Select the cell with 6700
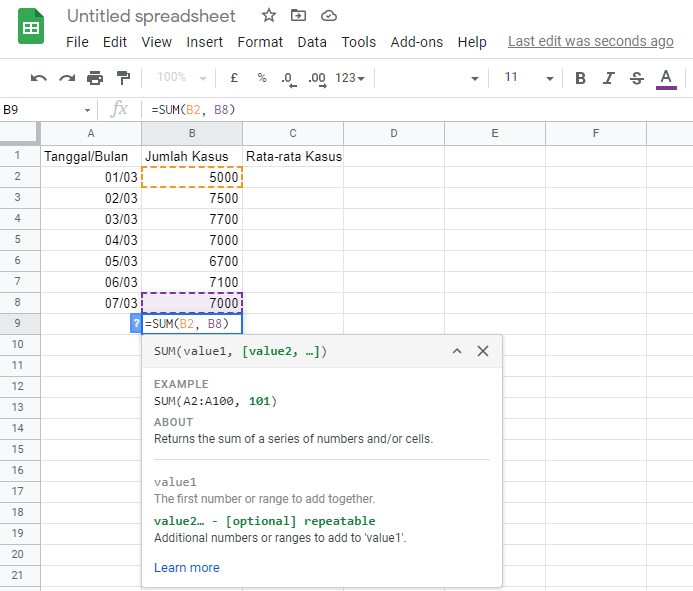This screenshot has height=591, width=693. (192, 261)
